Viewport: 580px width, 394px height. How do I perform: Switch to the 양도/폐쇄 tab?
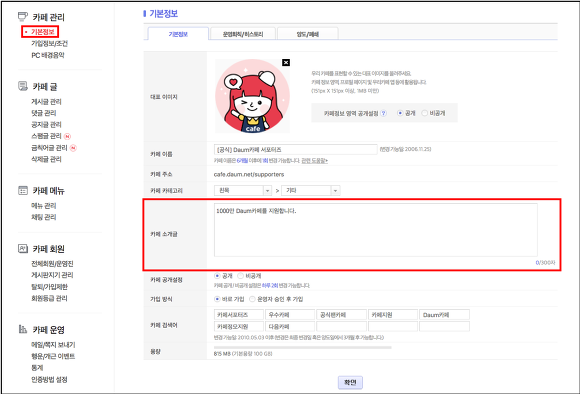pos(307,34)
